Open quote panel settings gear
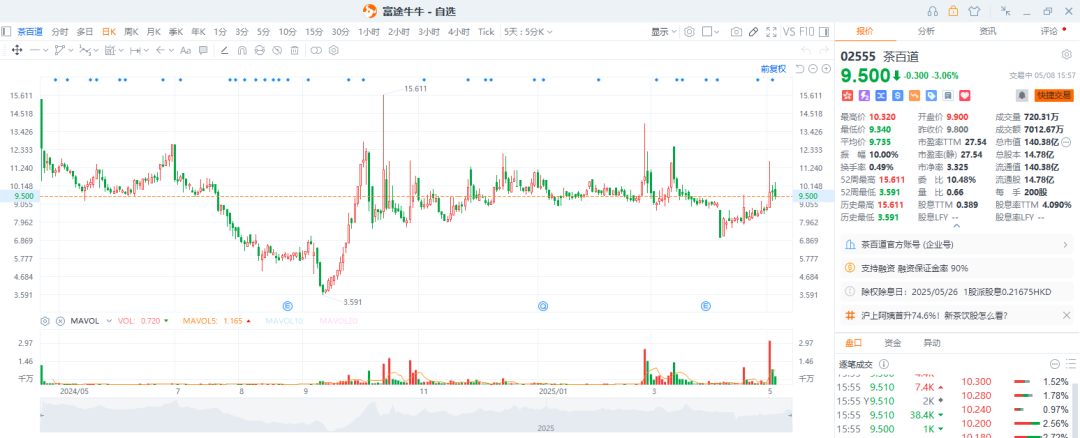 [x=1066, y=54]
